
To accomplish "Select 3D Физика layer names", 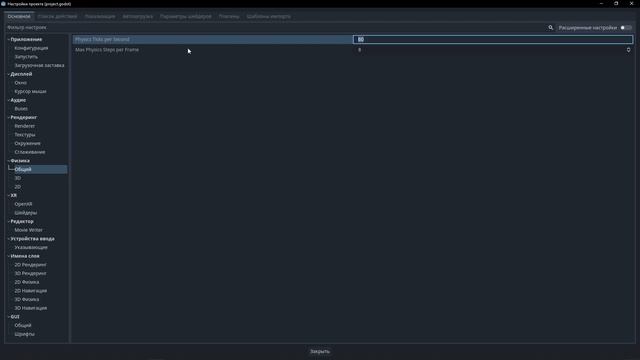I will pyautogui.click(x=27, y=300).
